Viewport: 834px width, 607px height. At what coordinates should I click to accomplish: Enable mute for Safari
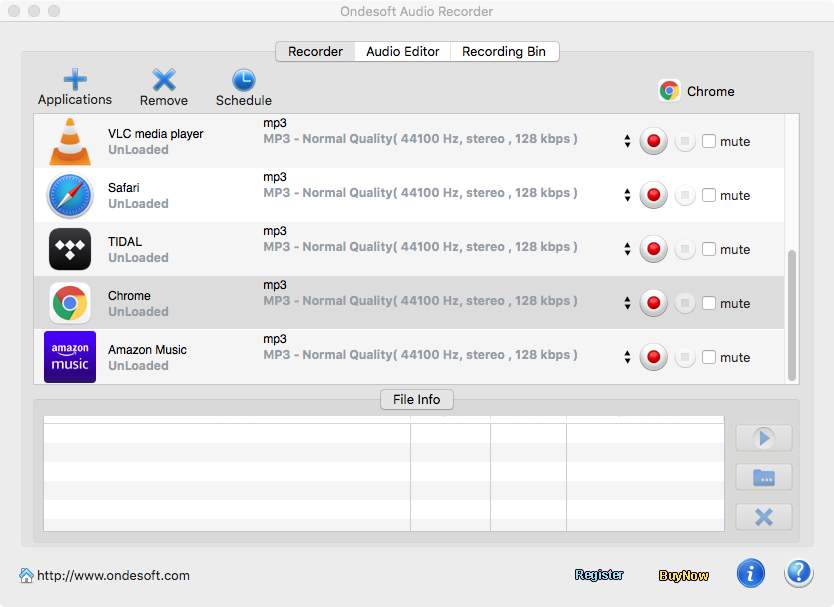[x=708, y=195]
